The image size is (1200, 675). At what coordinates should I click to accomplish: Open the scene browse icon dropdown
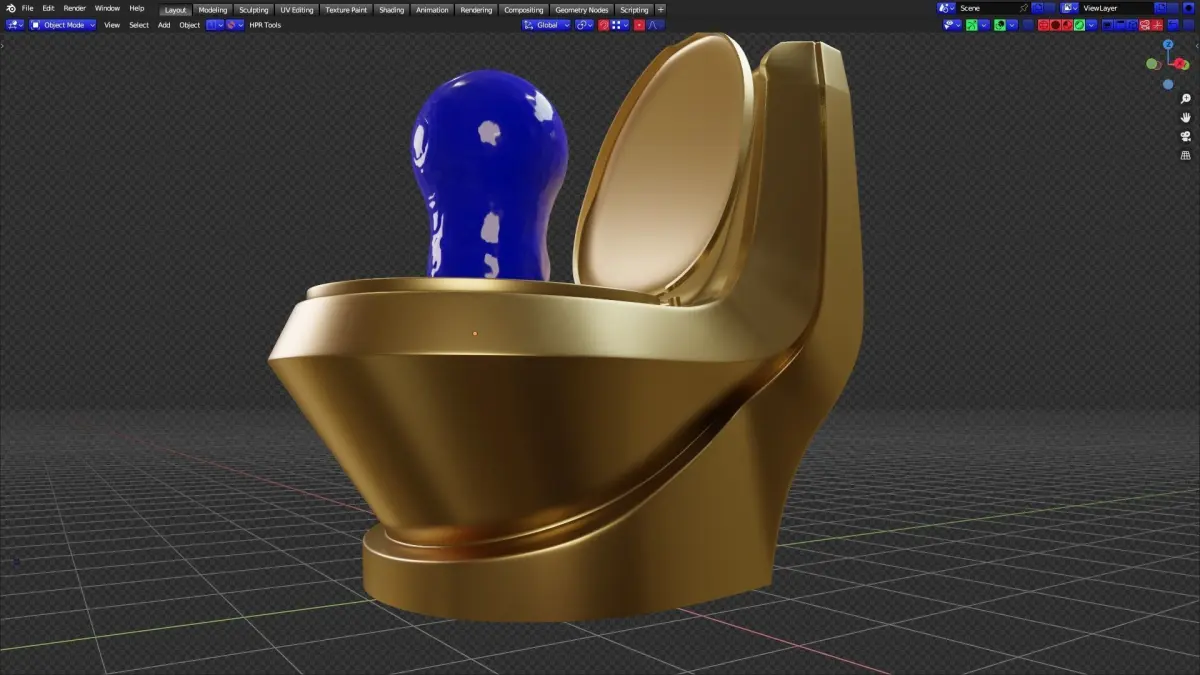pyautogui.click(x=946, y=8)
